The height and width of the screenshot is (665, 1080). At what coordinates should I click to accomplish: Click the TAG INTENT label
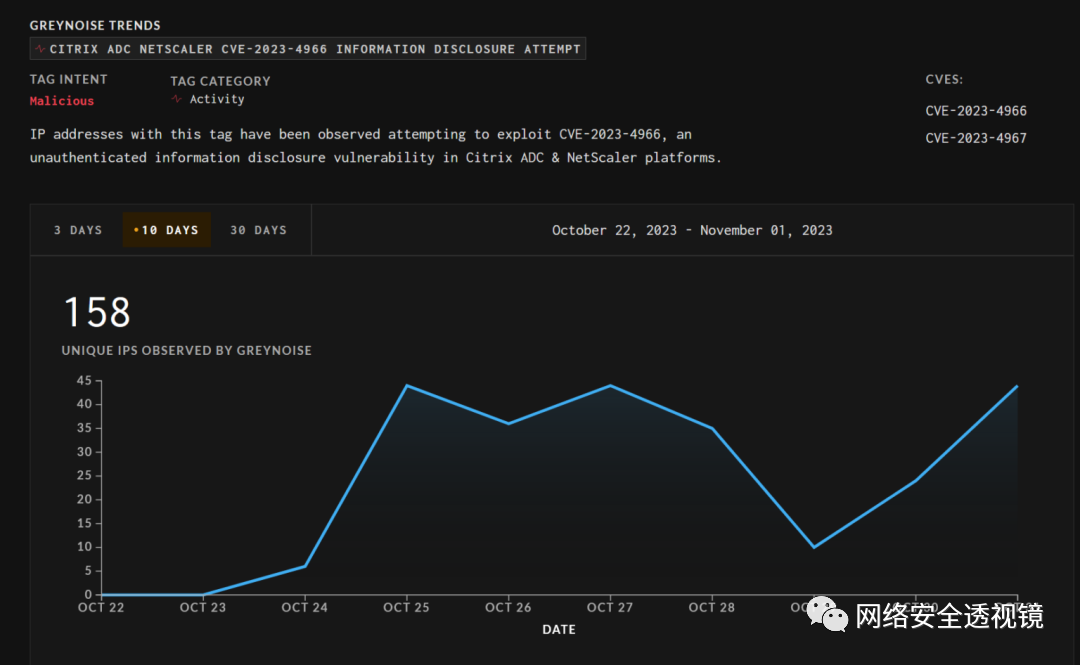(x=68, y=79)
